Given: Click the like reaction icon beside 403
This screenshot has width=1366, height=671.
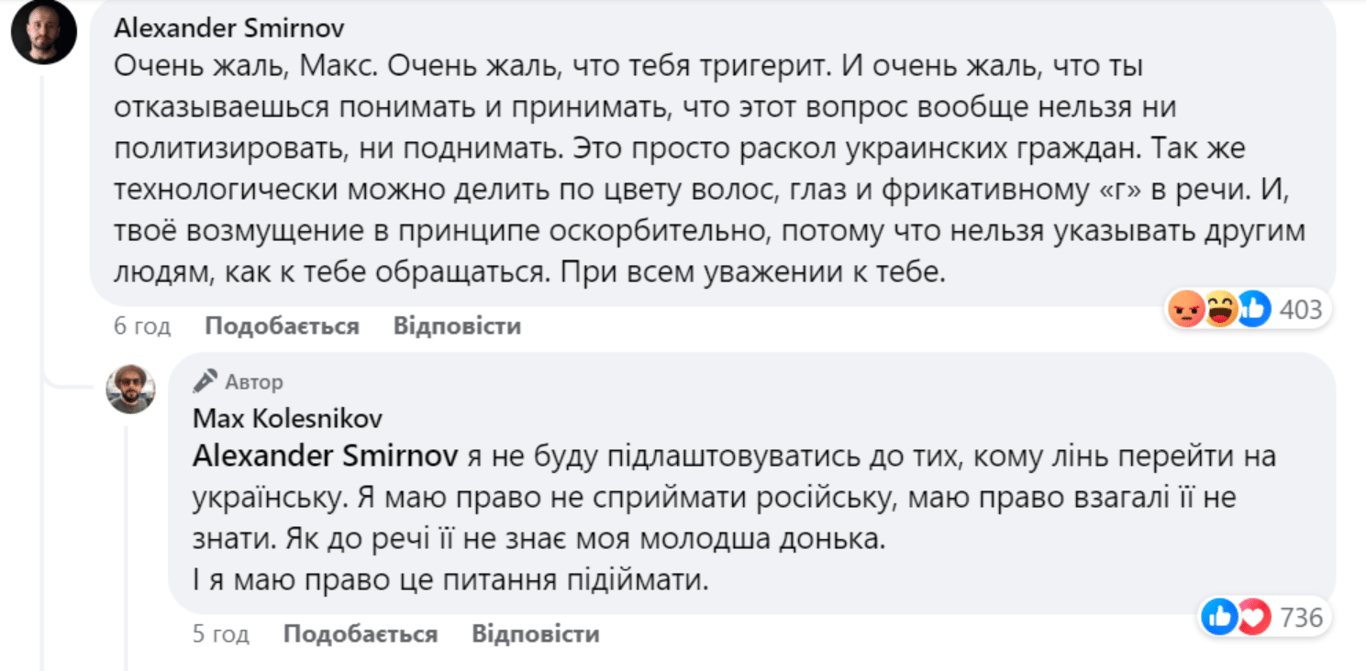Looking at the screenshot, I should (1254, 310).
